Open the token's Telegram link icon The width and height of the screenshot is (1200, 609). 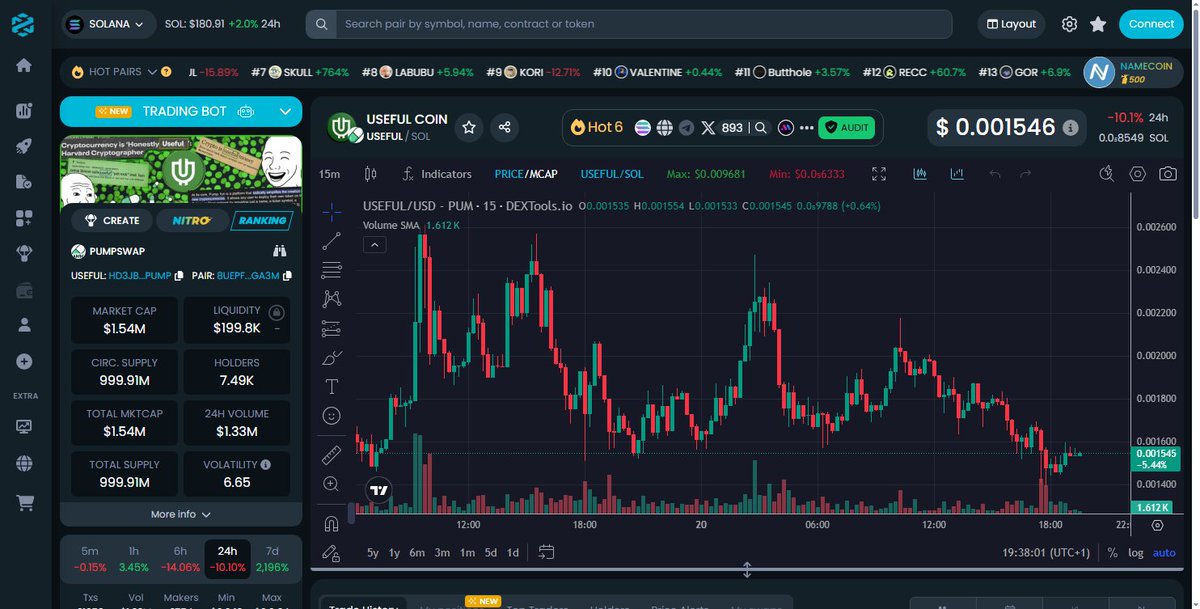click(x=686, y=128)
